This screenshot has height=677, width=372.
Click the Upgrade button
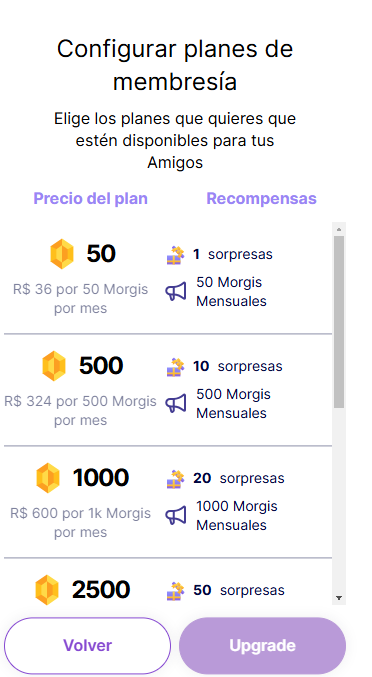click(x=262, y=645)
